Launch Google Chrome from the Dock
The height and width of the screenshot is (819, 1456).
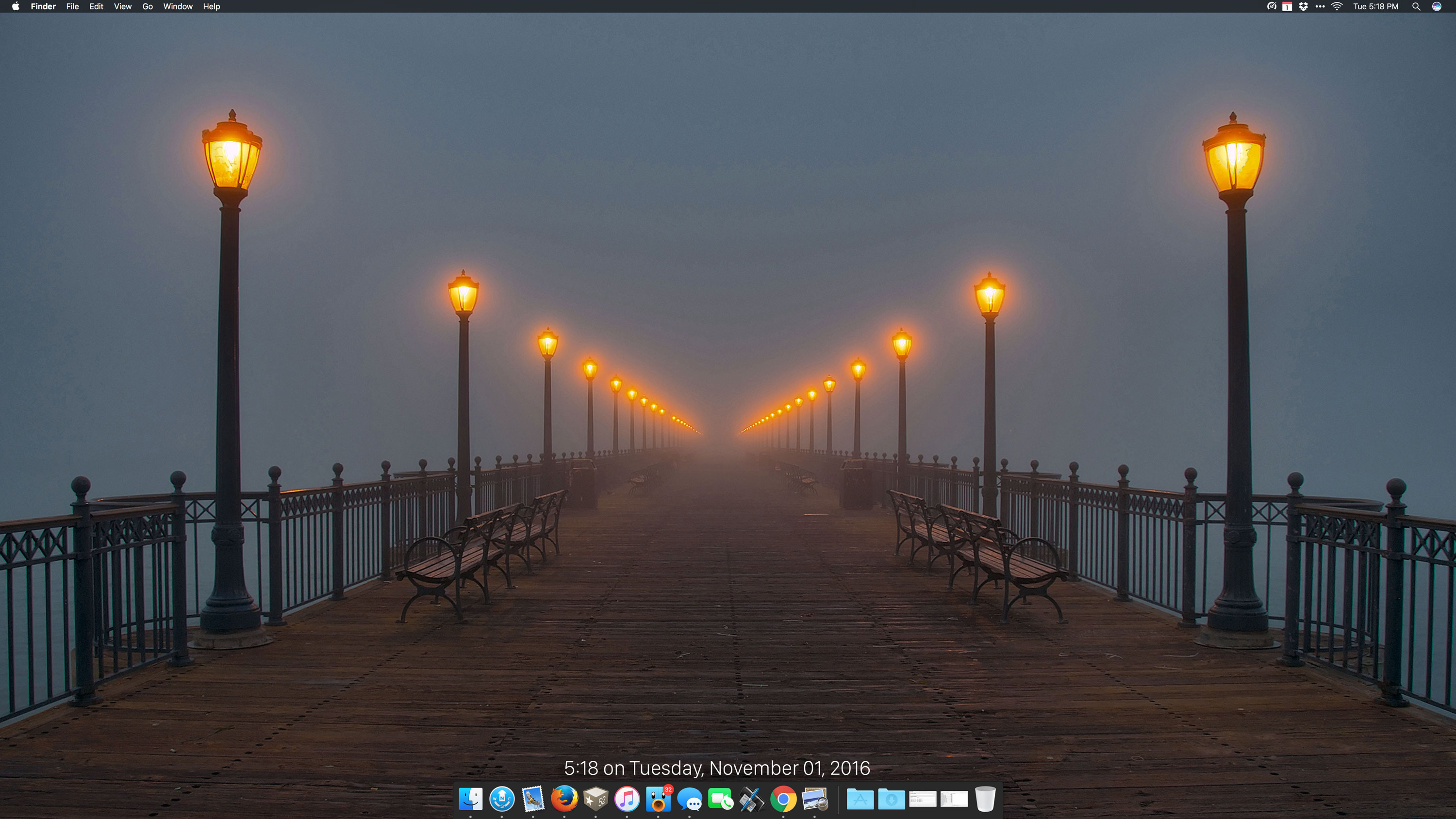[783, 799]
